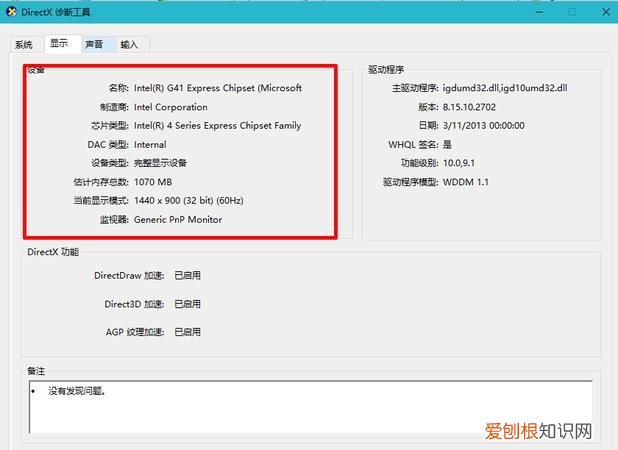
Task: Click the 估计内存总数 label
Action: click(101, 182)
